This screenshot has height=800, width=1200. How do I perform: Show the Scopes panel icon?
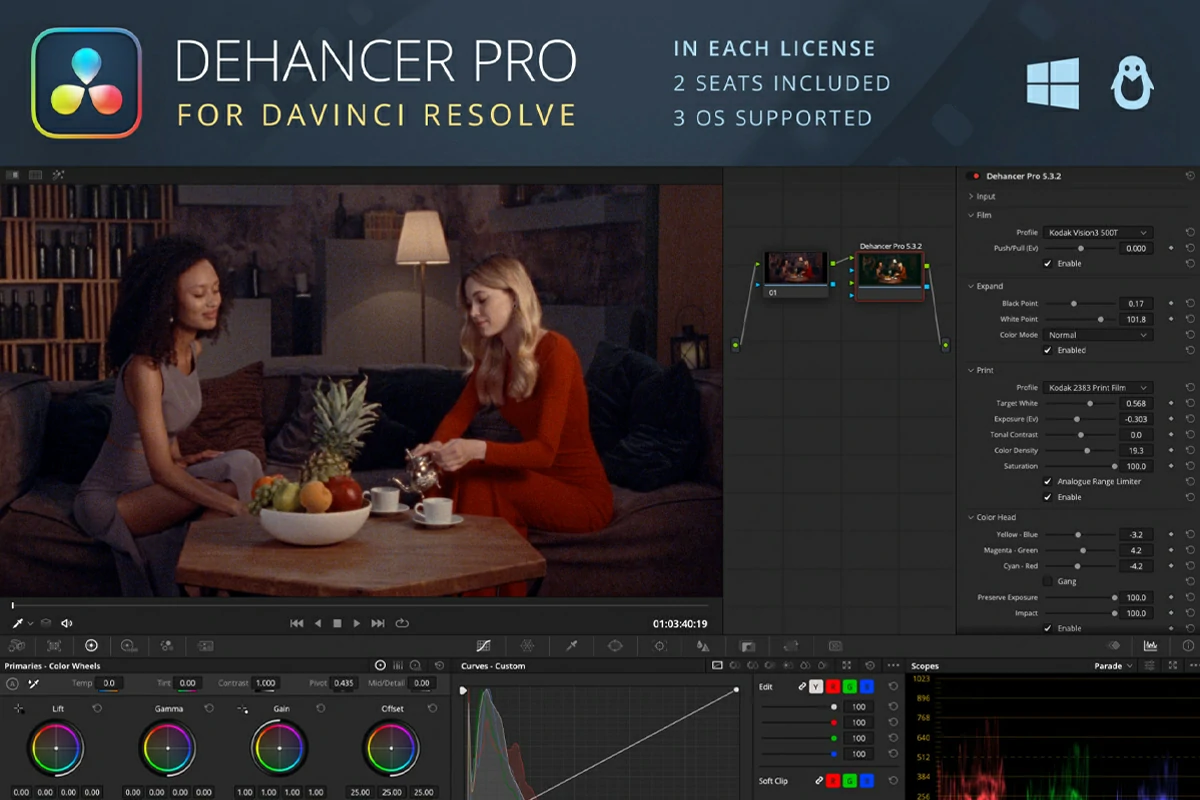click(1151, 646)
